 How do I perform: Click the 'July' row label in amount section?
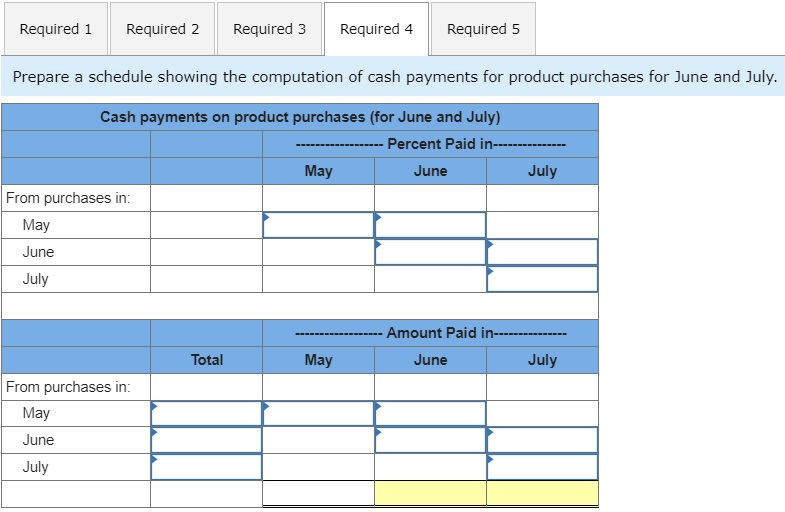[x=36, y=467]
